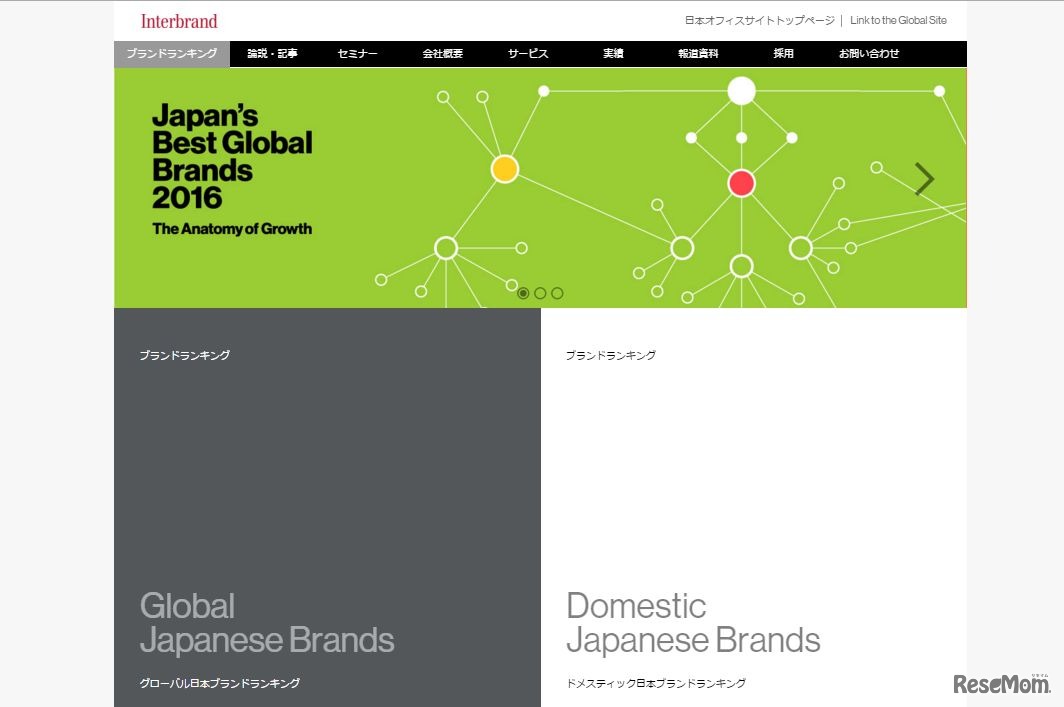Follow the Link to the Global Site
This screenshot has width=1064, height=707.
tap(898, 20)
